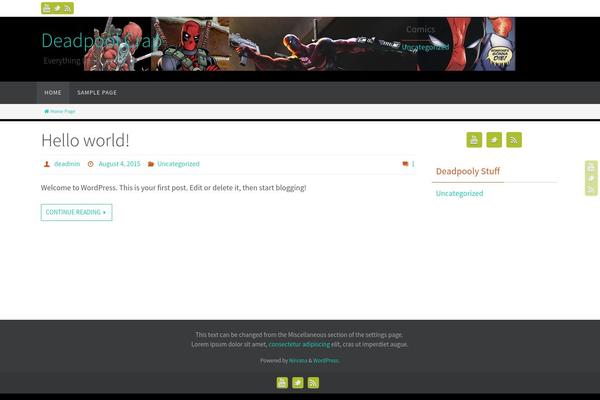Screen dimensions: 600x400
Task: Open RSS feed icon in top-left social bar
Action: click(x=68, y=8)
